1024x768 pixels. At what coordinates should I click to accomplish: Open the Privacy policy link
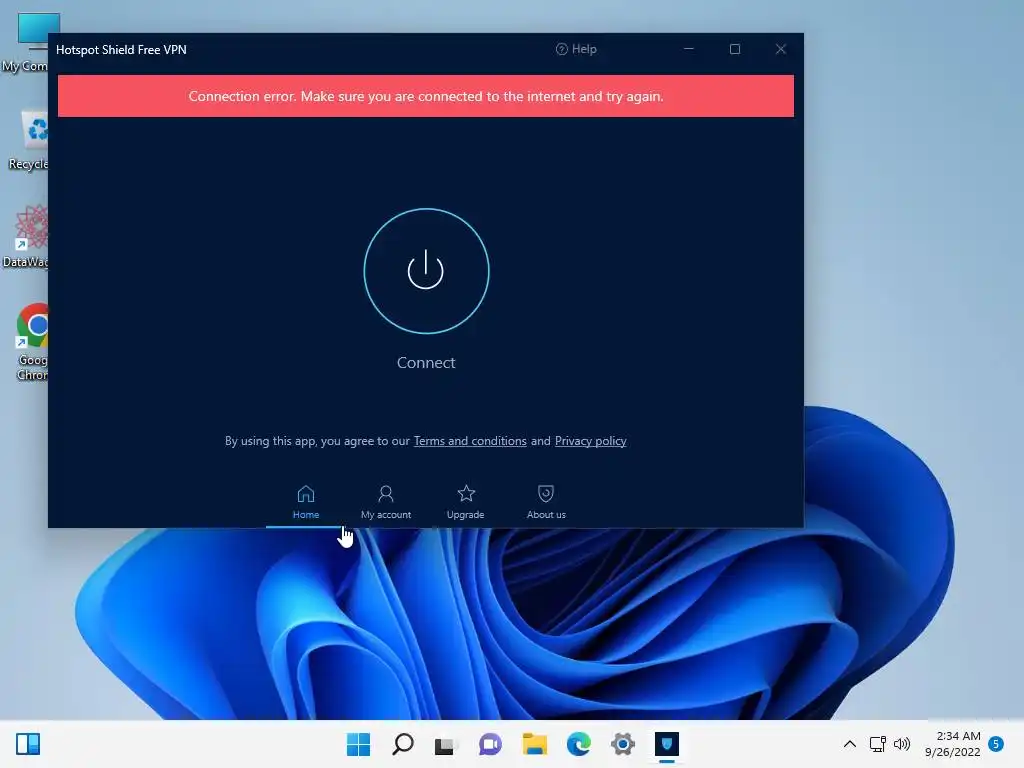[590, 441]
